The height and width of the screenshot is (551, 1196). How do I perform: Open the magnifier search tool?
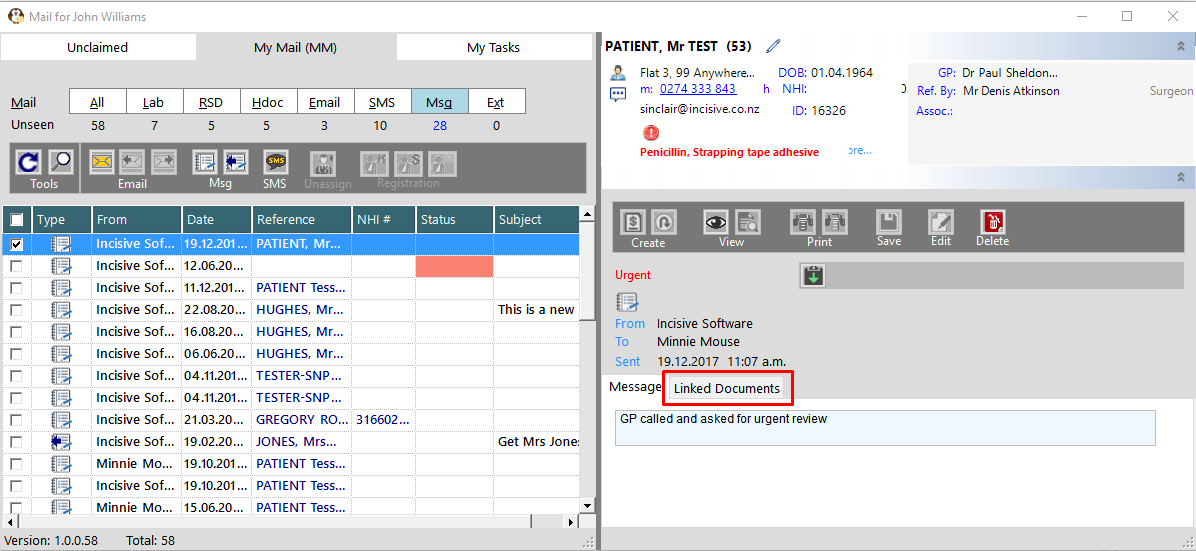[x=60, y=163]
